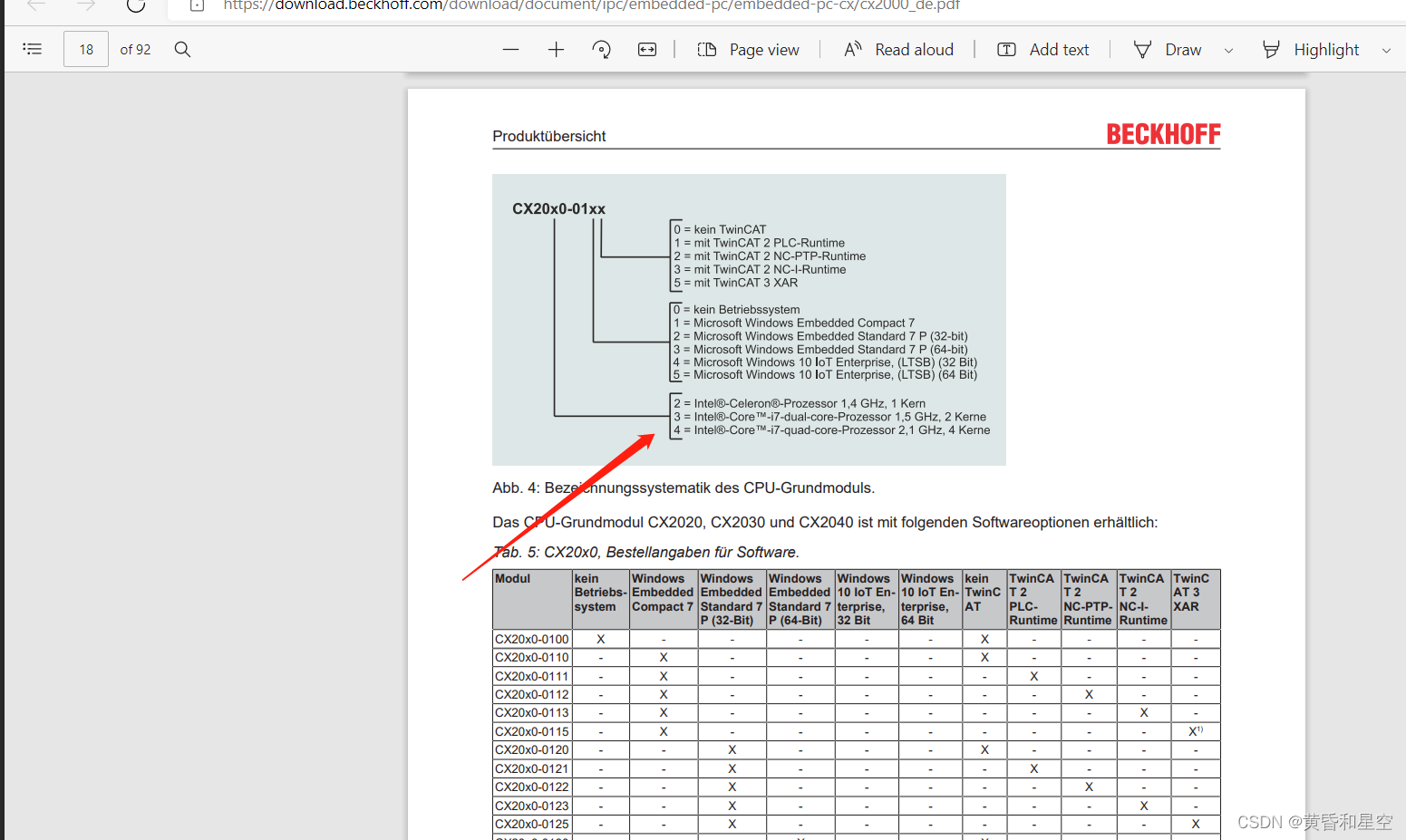The height and width of the screenshot is (840, 1406).
Task: Start Read aloud
Action: (898, 49)
